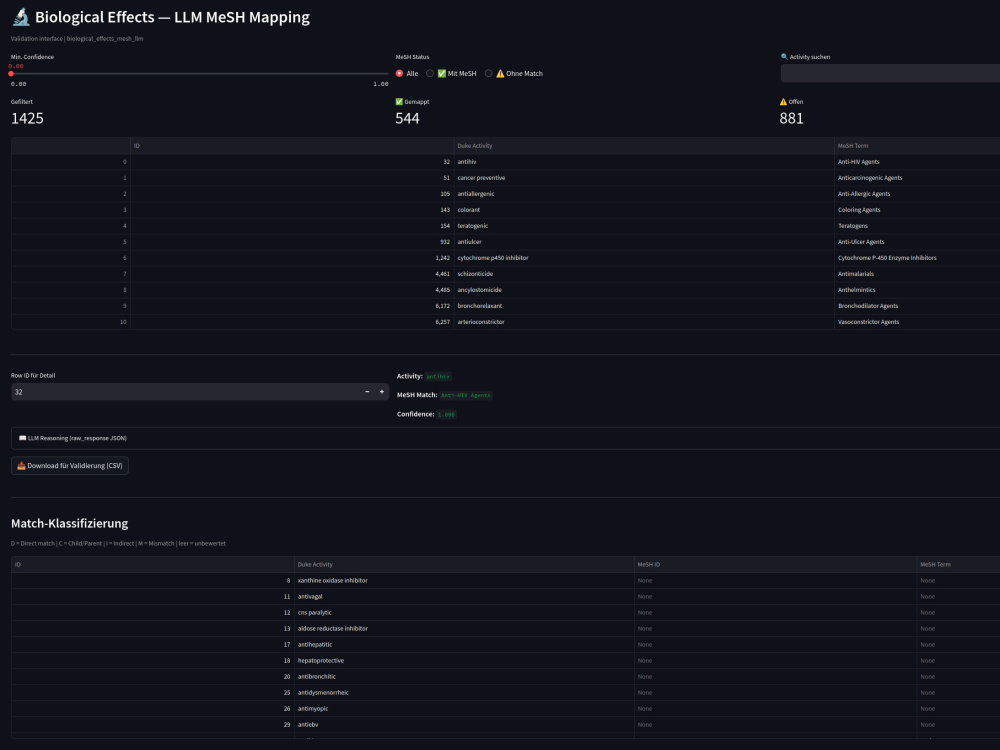
Task: Click the 'Anti-HIV Agents' MeSH term cell
Action: 917,162
